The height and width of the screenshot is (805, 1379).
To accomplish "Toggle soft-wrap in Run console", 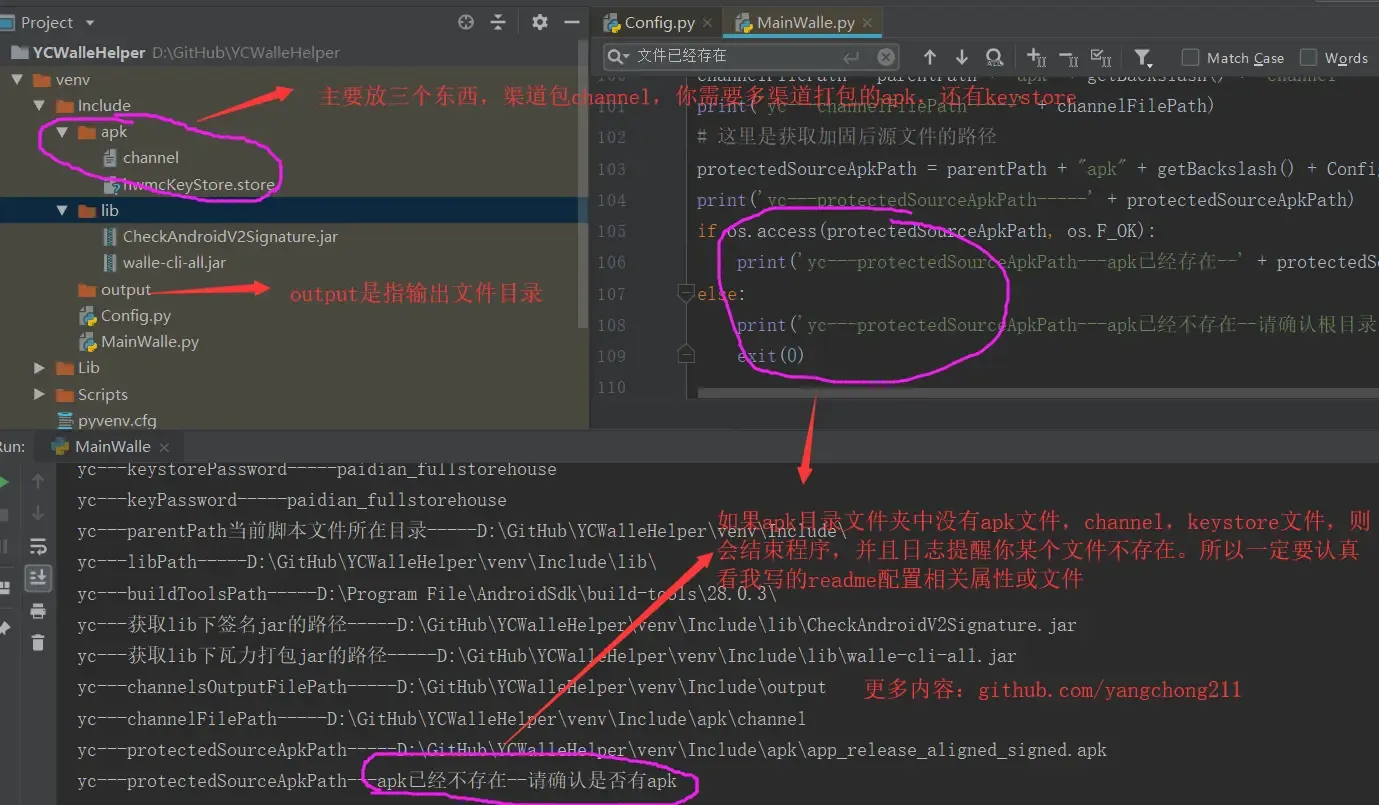I will (38, 546).
